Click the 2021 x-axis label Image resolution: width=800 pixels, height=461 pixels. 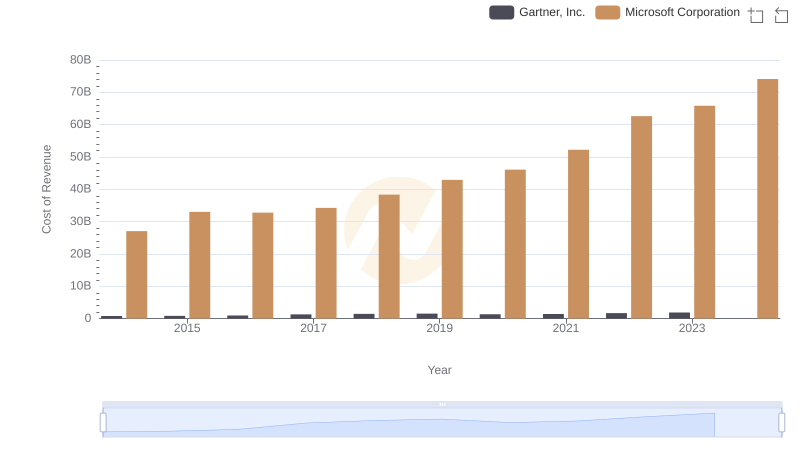(565, 328)
